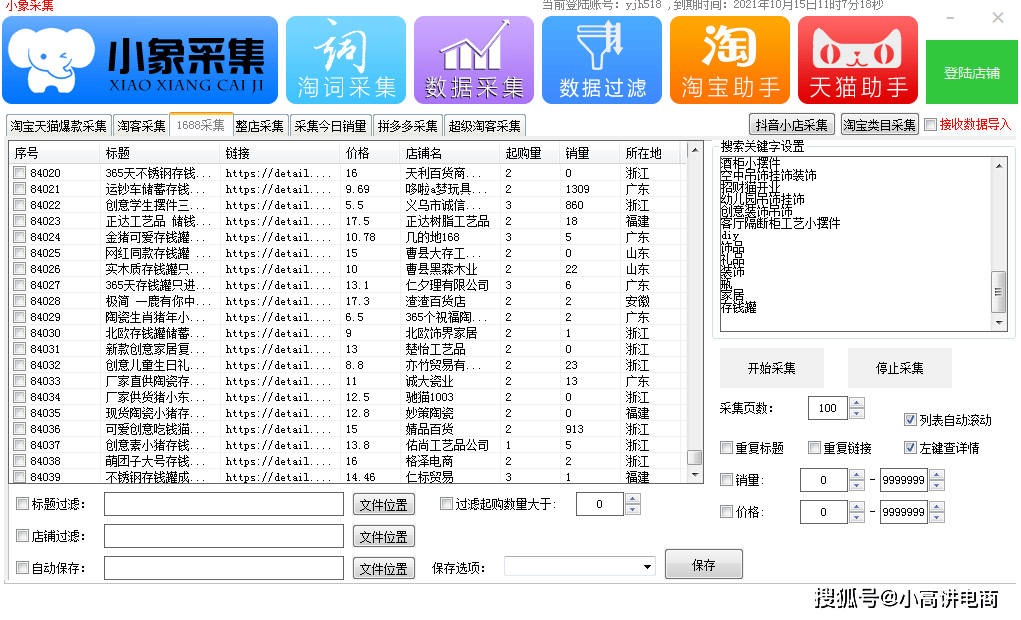
Task: Enable the 店铺过滤 checkbox
Action: [x=23, y=535]
